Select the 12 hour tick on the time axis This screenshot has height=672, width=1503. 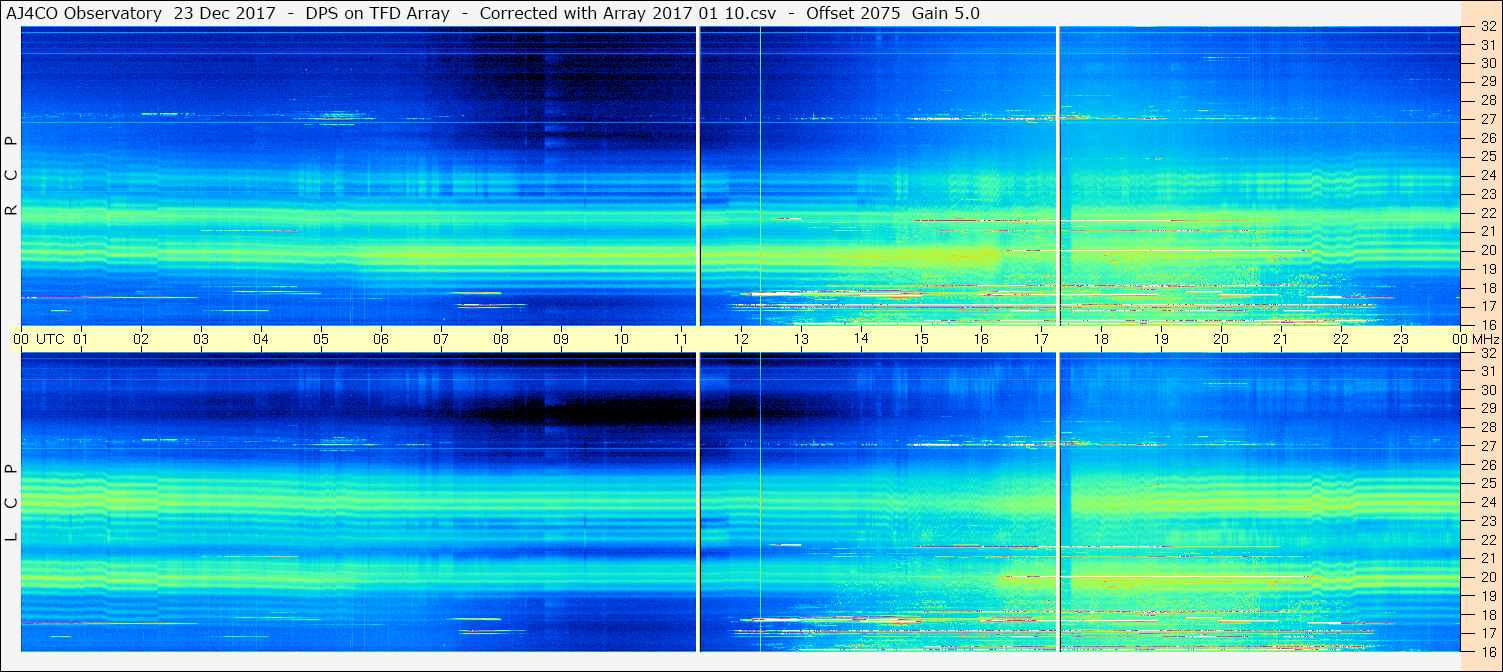coord(741,339)
